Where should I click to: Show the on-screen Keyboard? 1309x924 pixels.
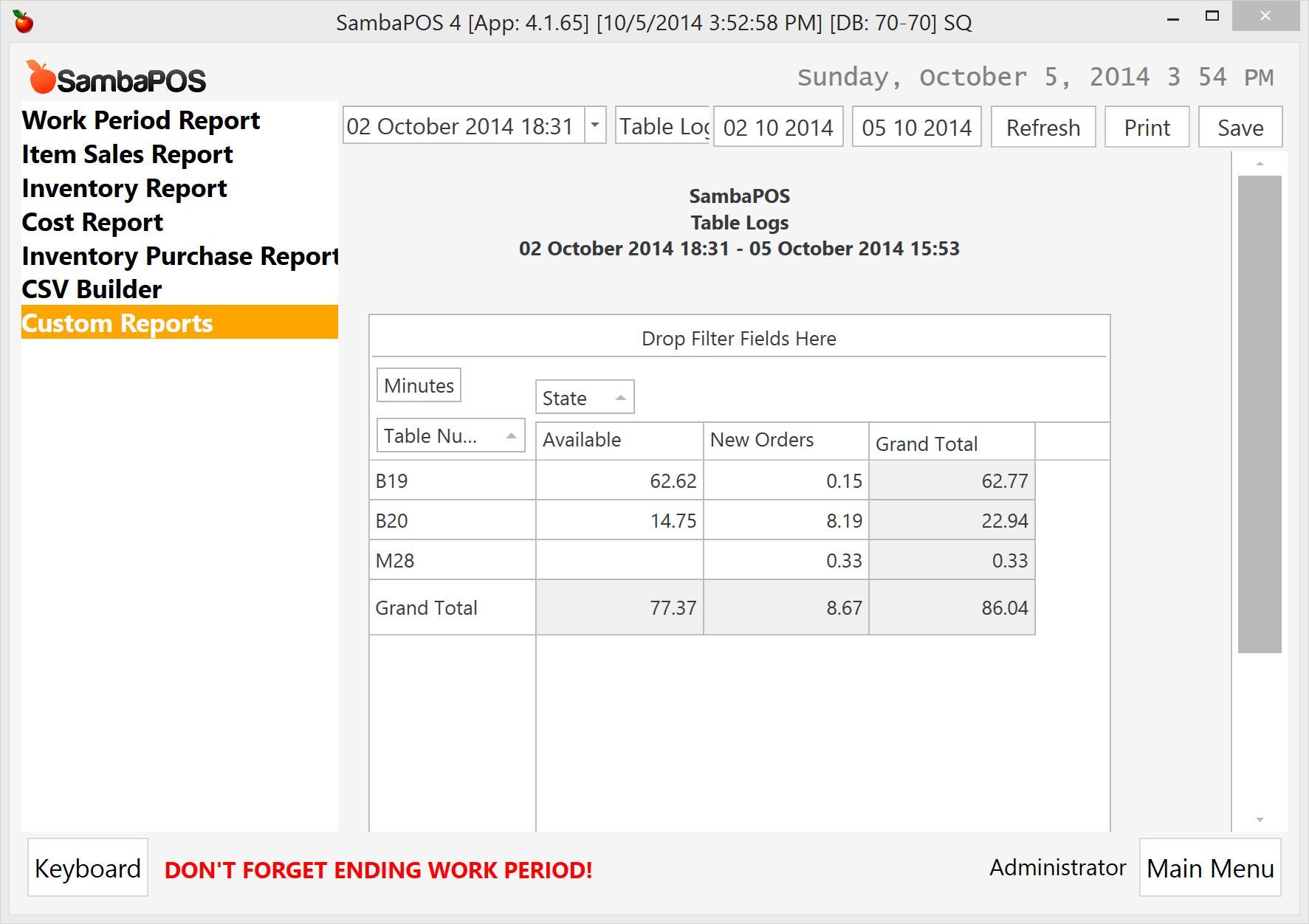[x=88, y=868]
